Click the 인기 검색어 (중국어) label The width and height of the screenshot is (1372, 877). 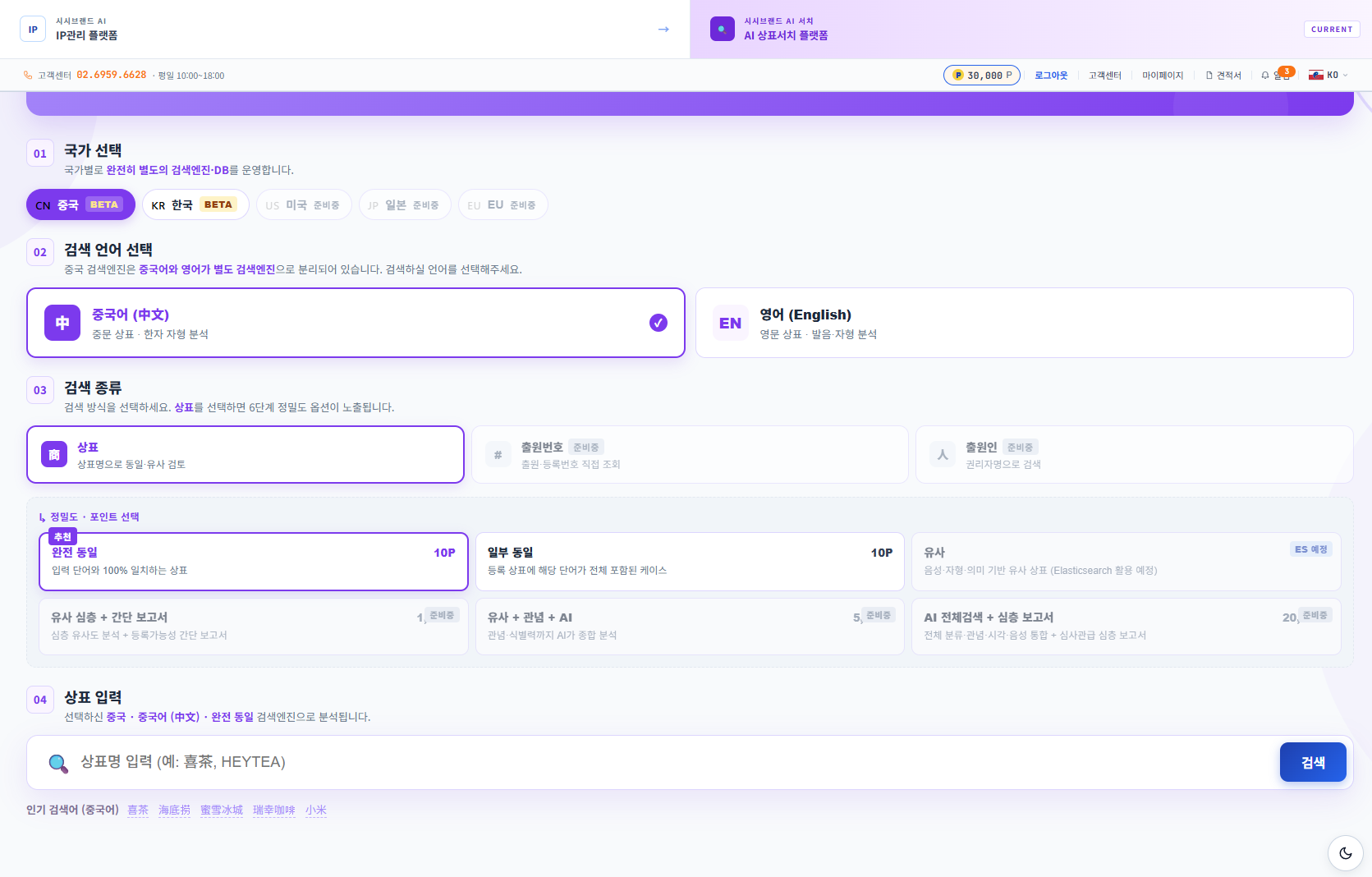pos(72,810)
